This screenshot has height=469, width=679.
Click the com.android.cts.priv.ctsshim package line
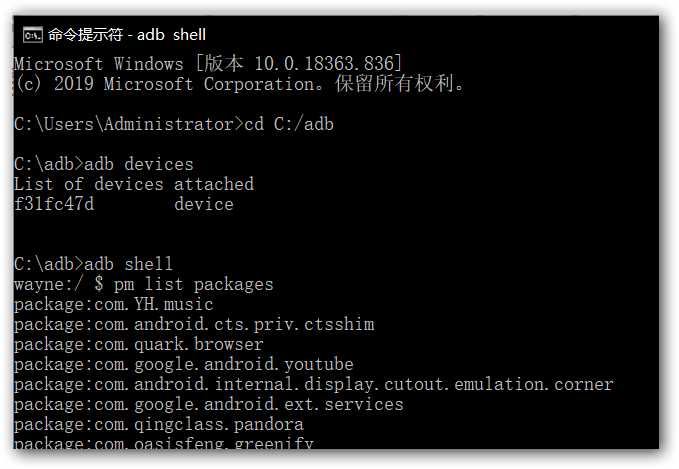tap(194, 324)
